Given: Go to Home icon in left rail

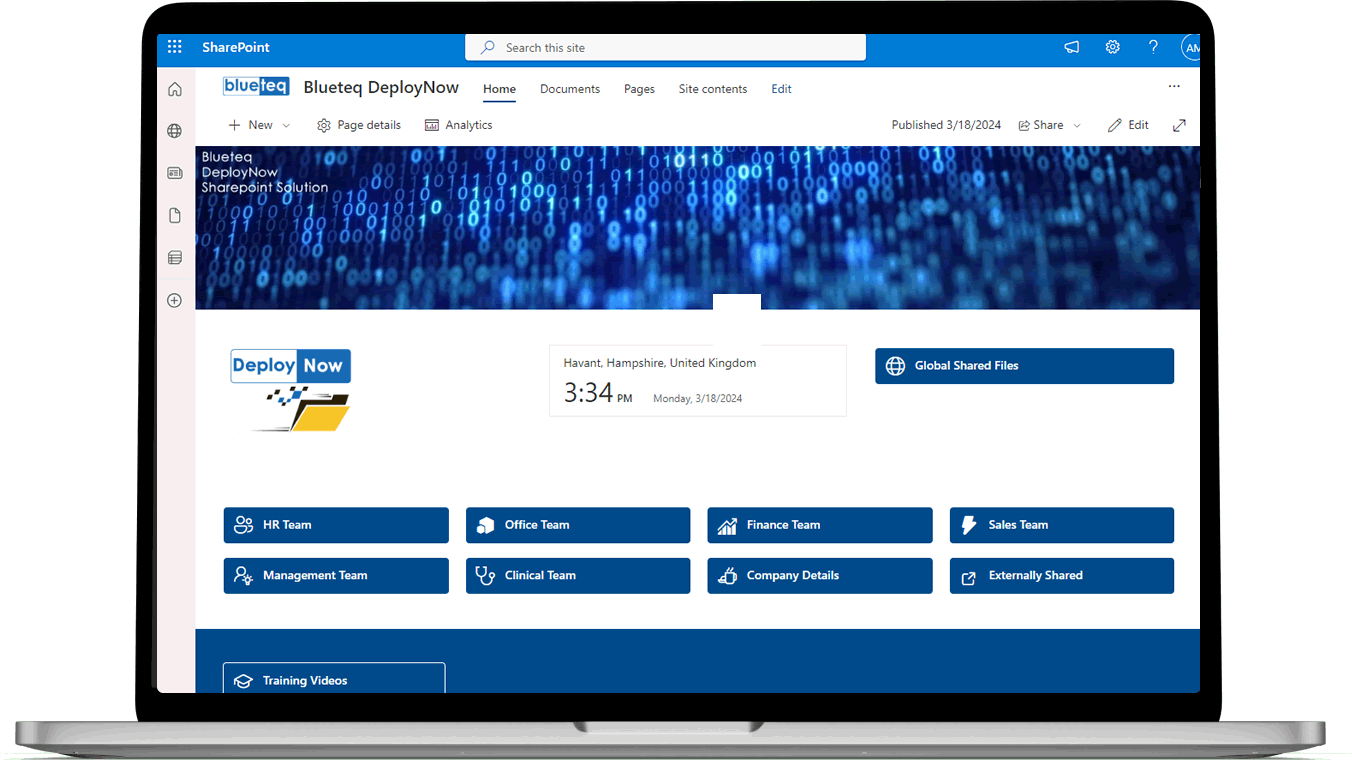Looking at the screenshot, I should (x=175, y=89).
